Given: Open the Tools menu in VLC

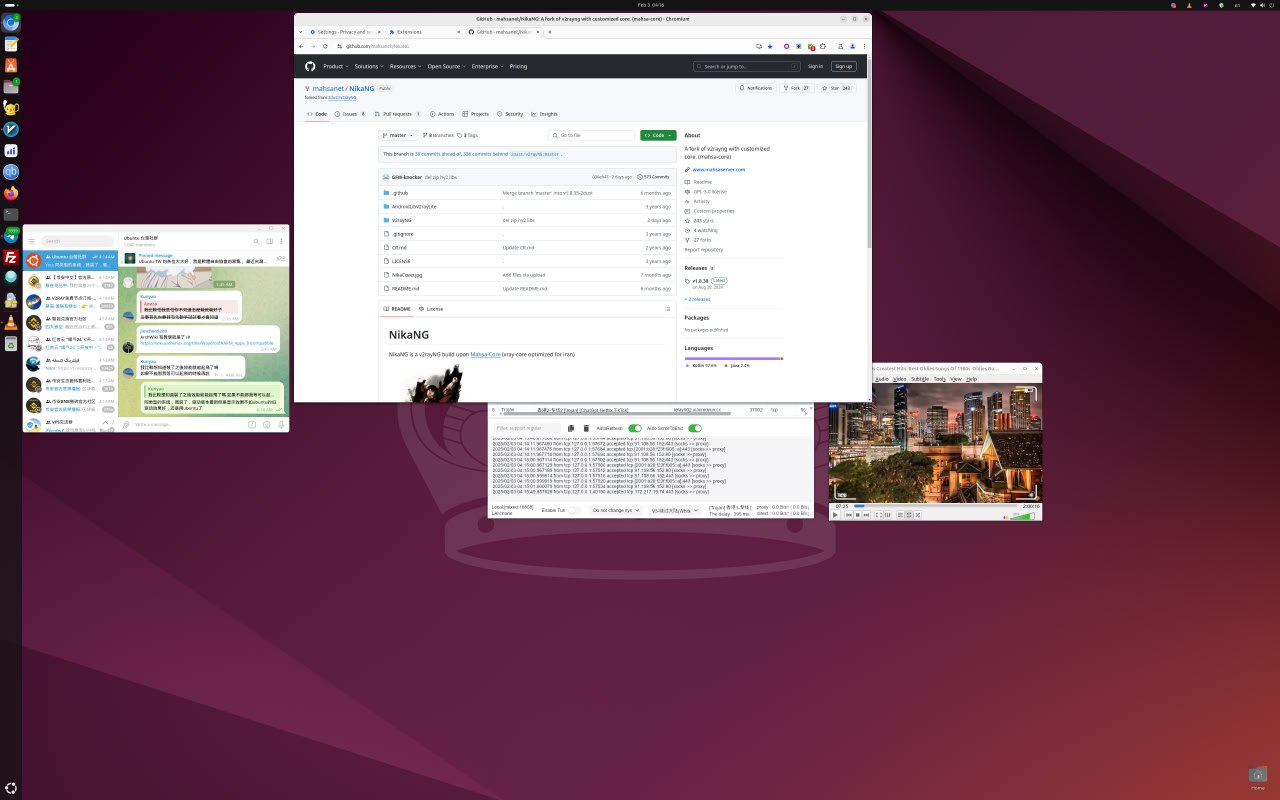Looking at the screenshot, I should click(x=940, y=379).
